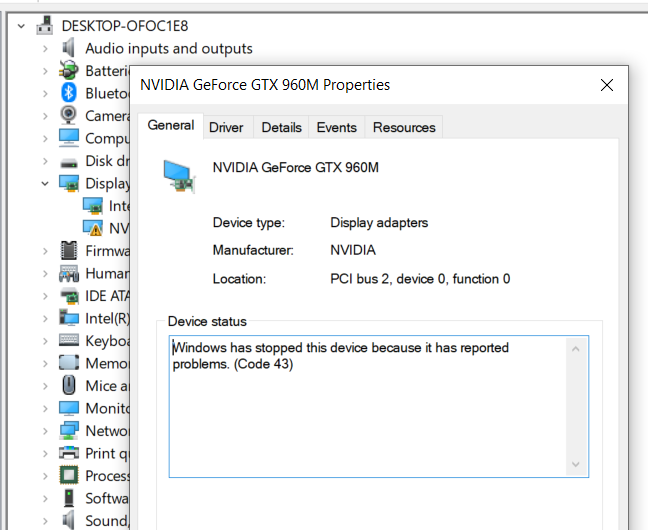Click the Device status scrollbar down arrow

tap(576, 465)
